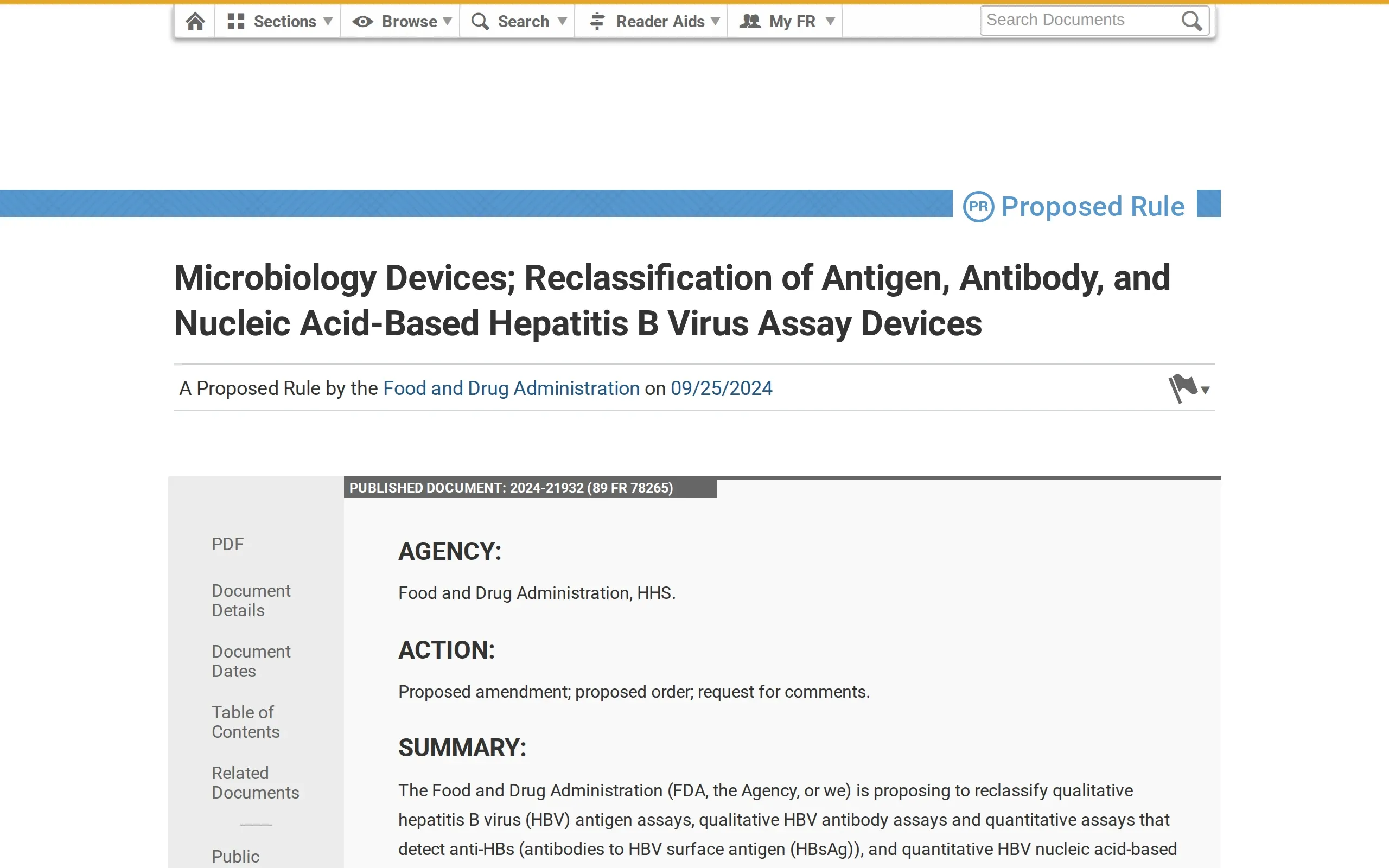Click the My FR people icon
This screenshot has width=1389, height=868.
[750, 21]
